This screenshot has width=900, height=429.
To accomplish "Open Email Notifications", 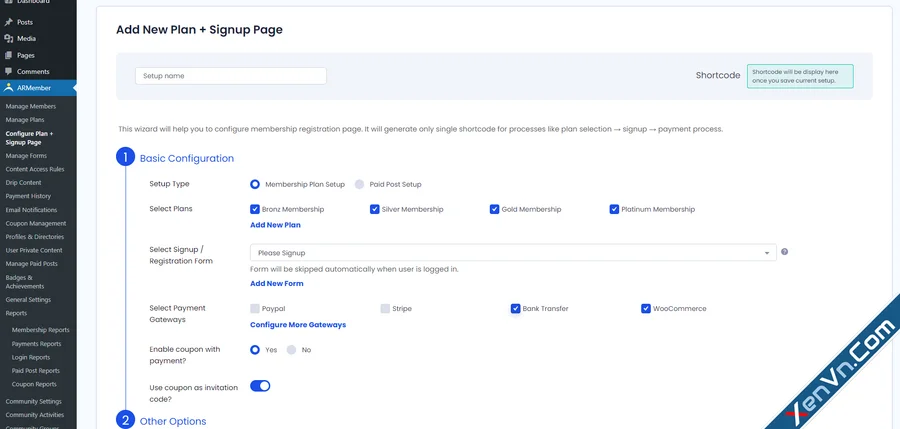I will 32,210.
